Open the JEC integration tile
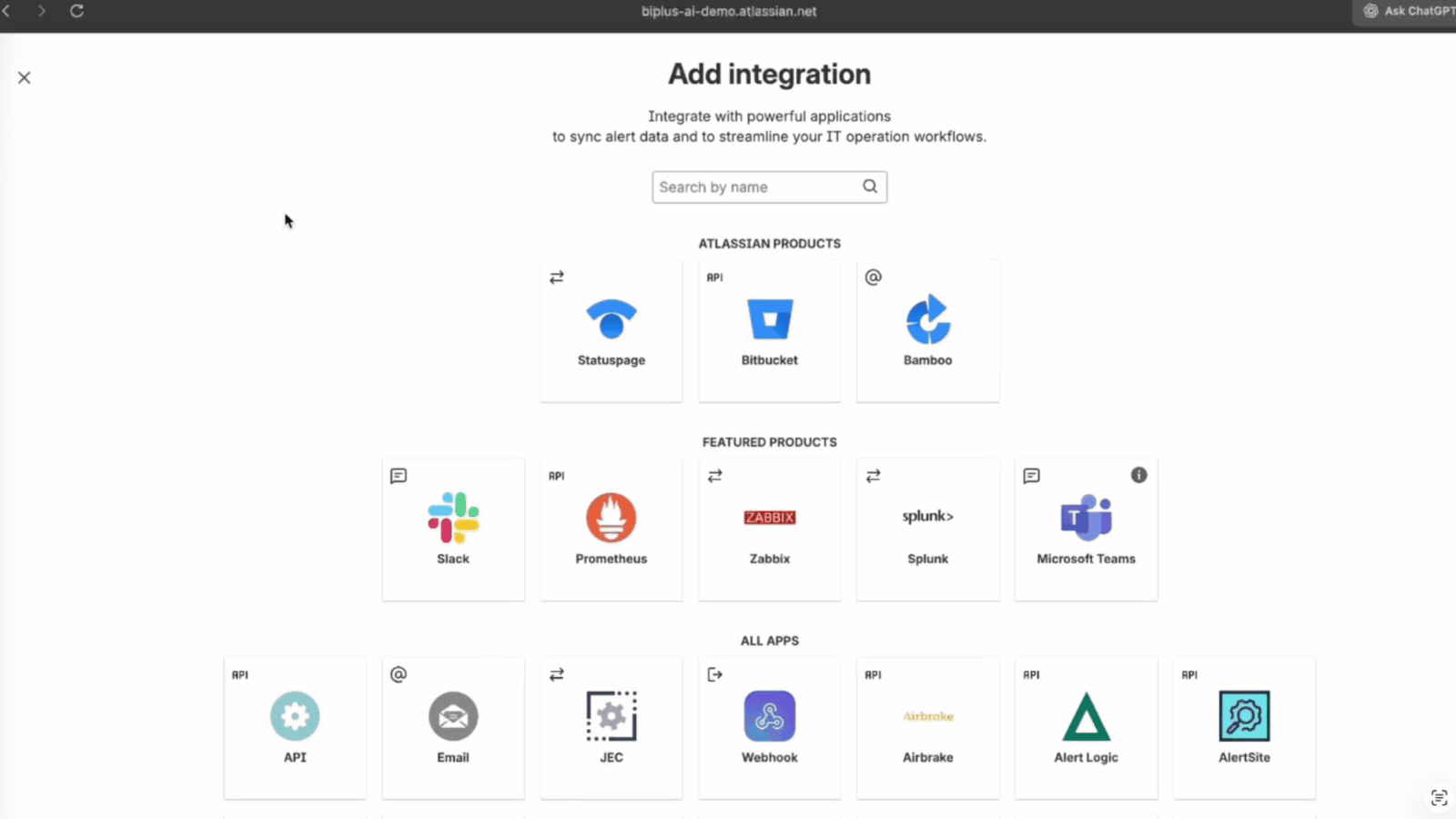1456x819 pixels. coord(611,728)
